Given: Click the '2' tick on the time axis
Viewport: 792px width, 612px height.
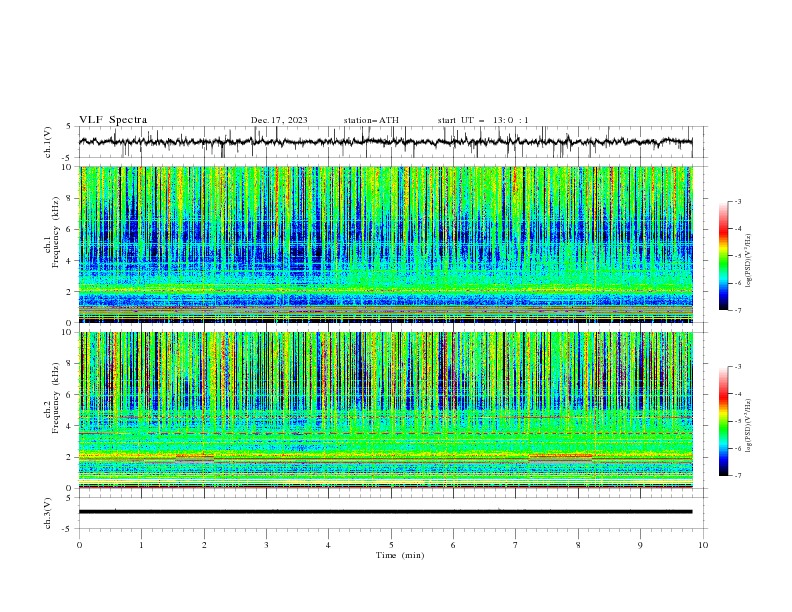Looking at the screenshot, I should point(204,545).
